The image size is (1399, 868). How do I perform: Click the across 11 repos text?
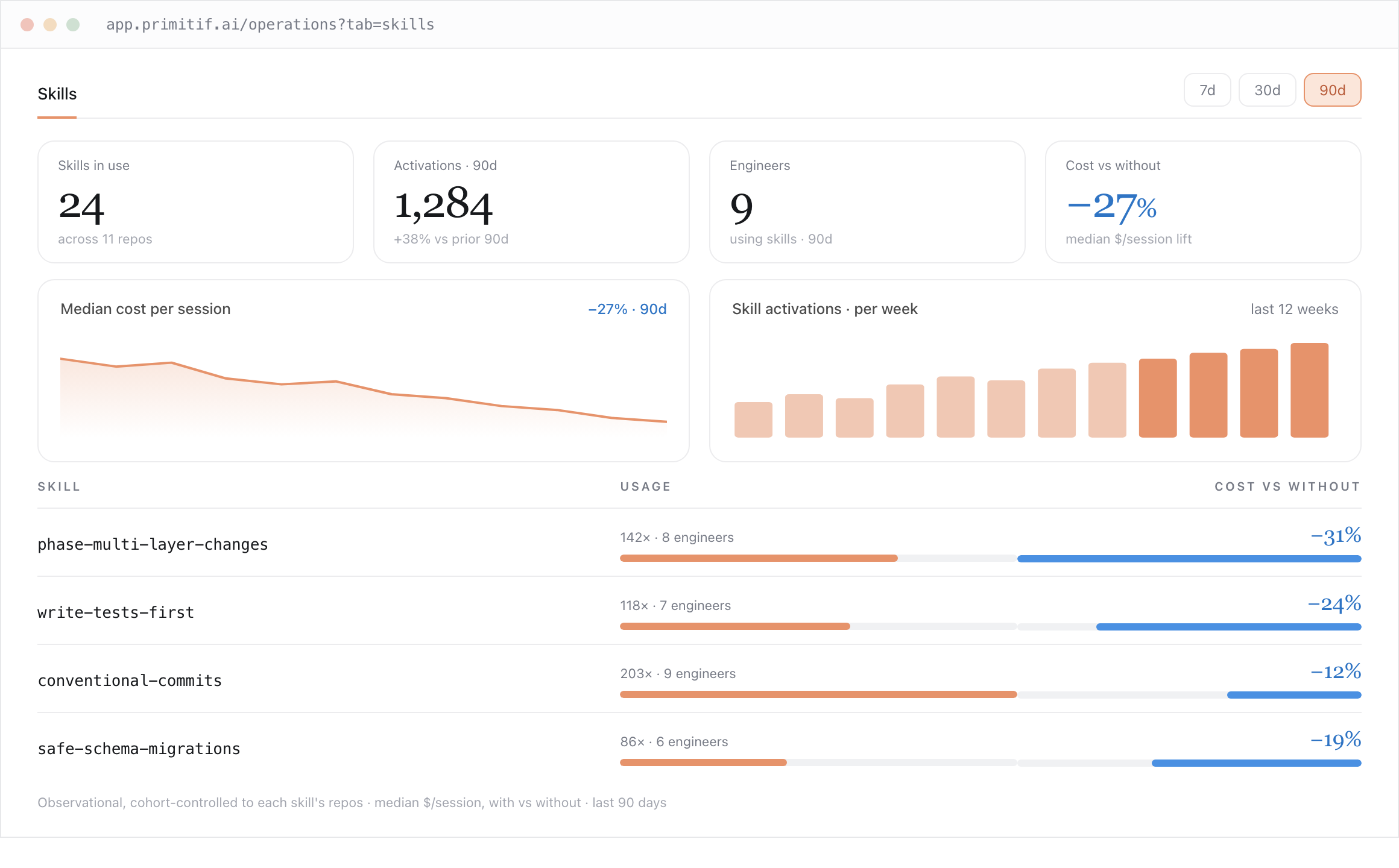click(105, 239)
